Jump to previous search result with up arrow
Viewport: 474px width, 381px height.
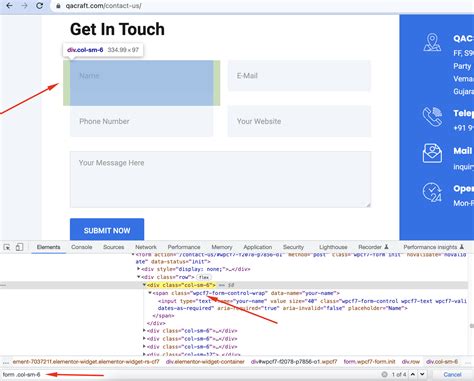click(x=413, y=374)
